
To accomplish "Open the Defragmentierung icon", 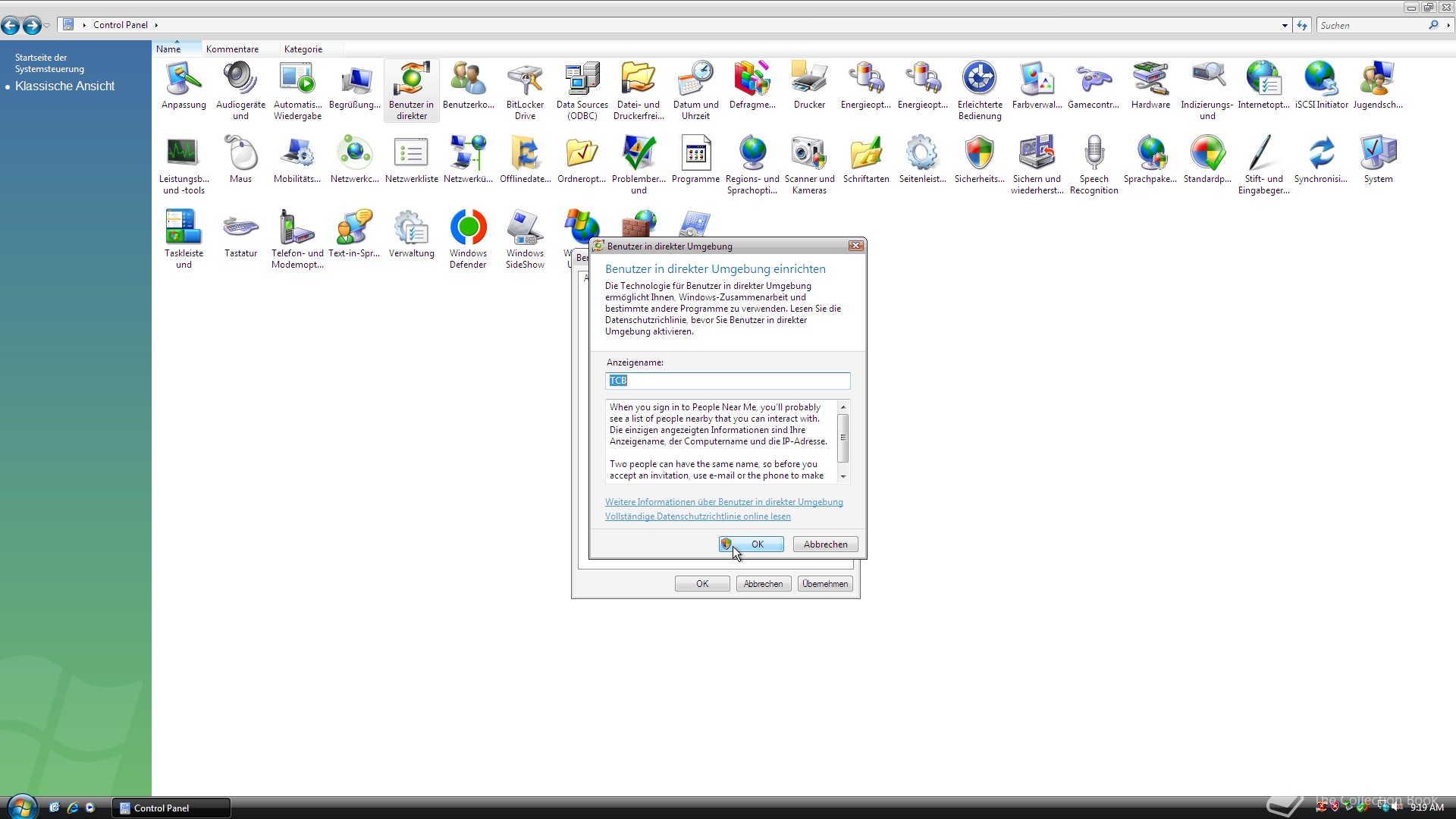I will 752,85.
